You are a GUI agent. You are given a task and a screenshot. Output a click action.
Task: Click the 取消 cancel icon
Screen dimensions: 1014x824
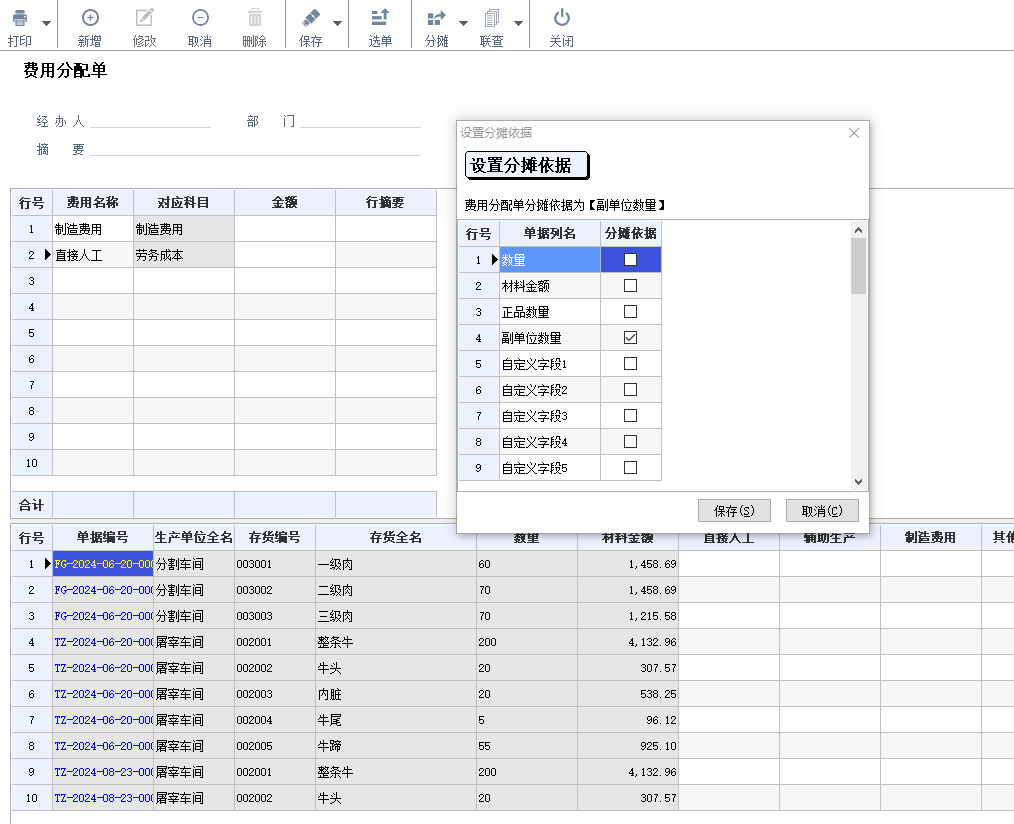(199, 17)
